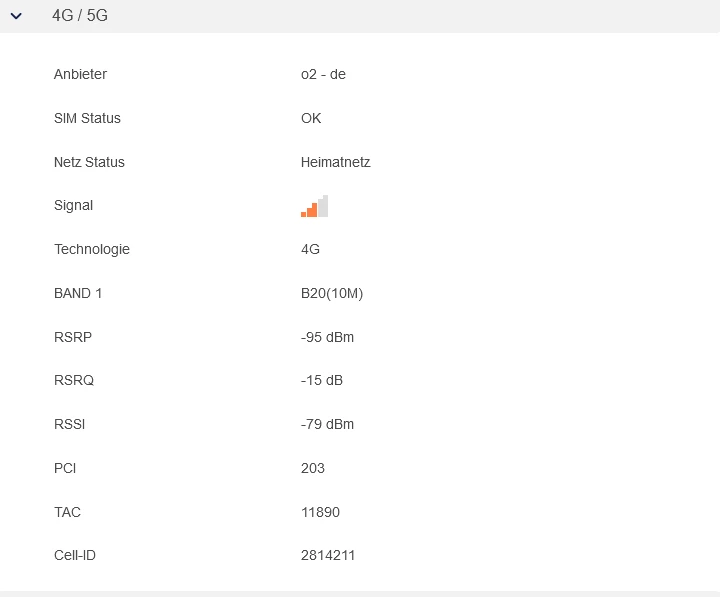This screenshot has width=720, height=597.
Task: Select the 4G technology value
Action: point(310,249)
